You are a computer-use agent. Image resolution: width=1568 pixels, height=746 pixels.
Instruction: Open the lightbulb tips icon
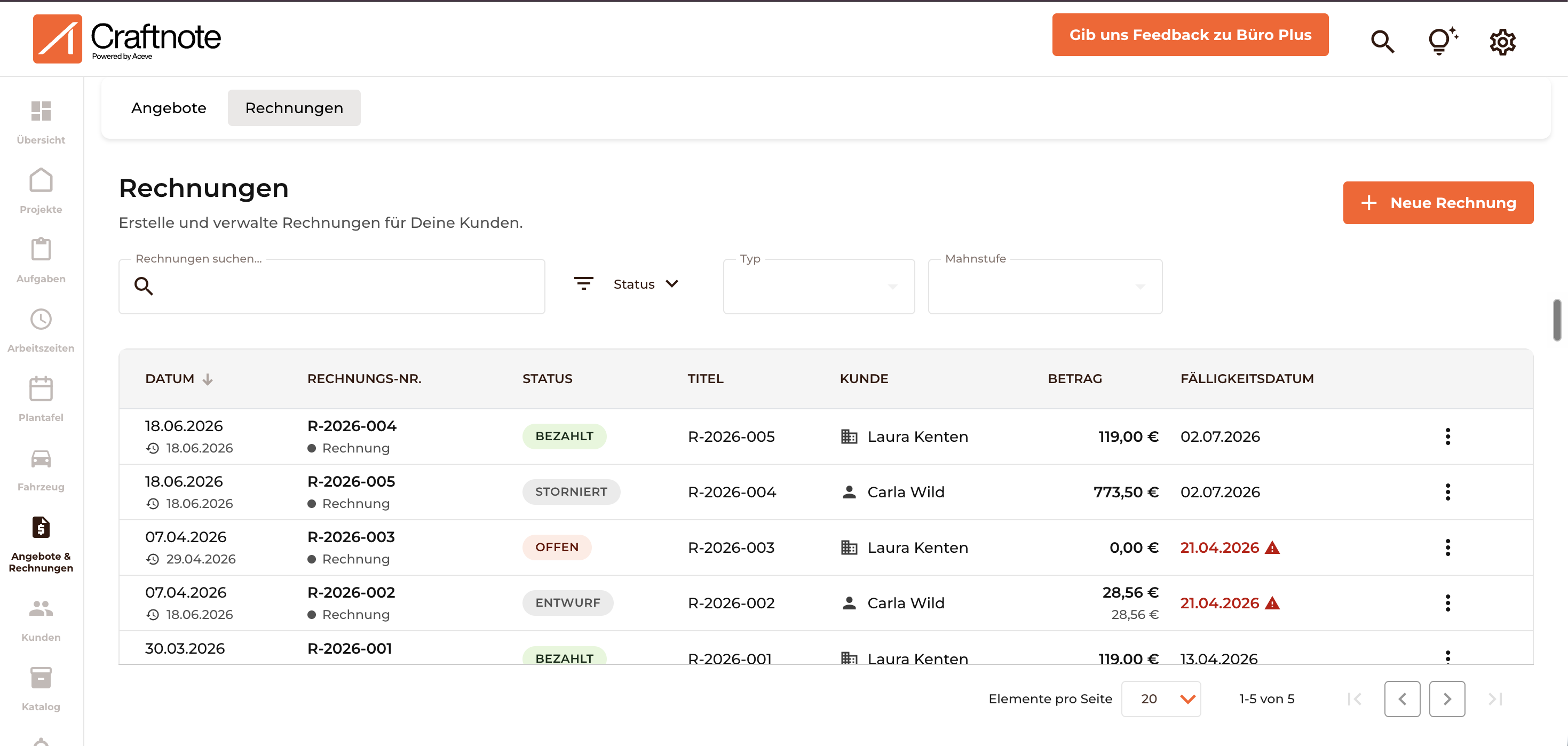[1442, 42]
